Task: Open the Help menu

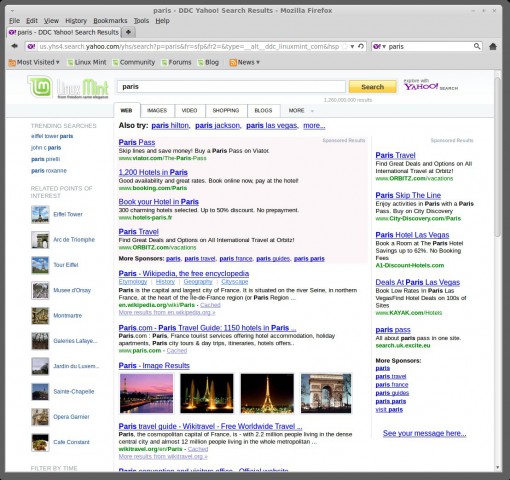Action: (162, 21)
